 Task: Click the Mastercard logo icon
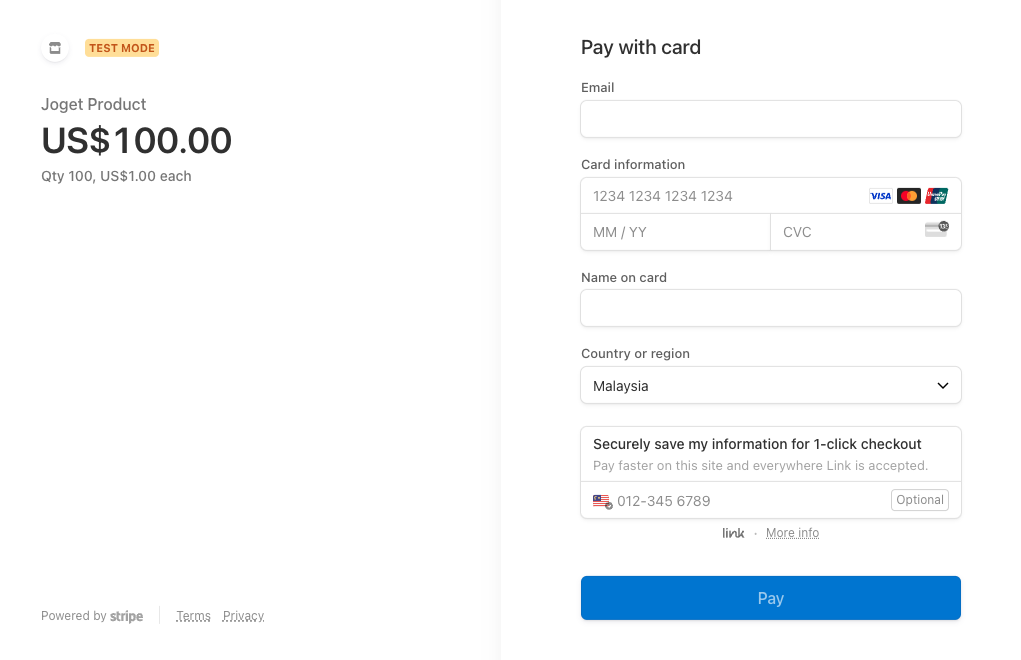pyautogui.click(x=908, y=196)
